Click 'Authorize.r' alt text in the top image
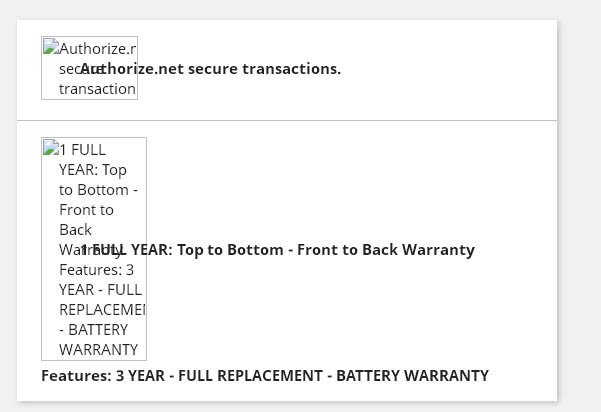 point(97,49)
